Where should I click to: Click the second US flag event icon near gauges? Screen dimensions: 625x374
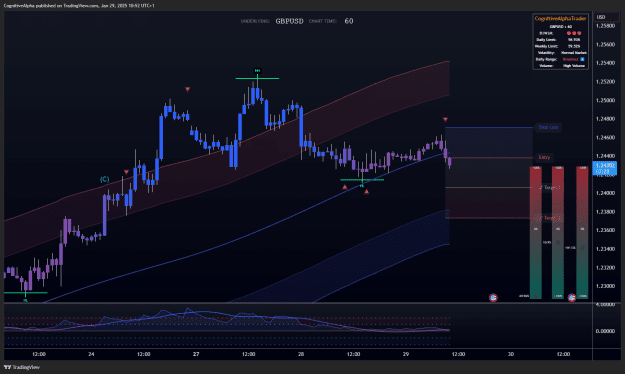572,297
